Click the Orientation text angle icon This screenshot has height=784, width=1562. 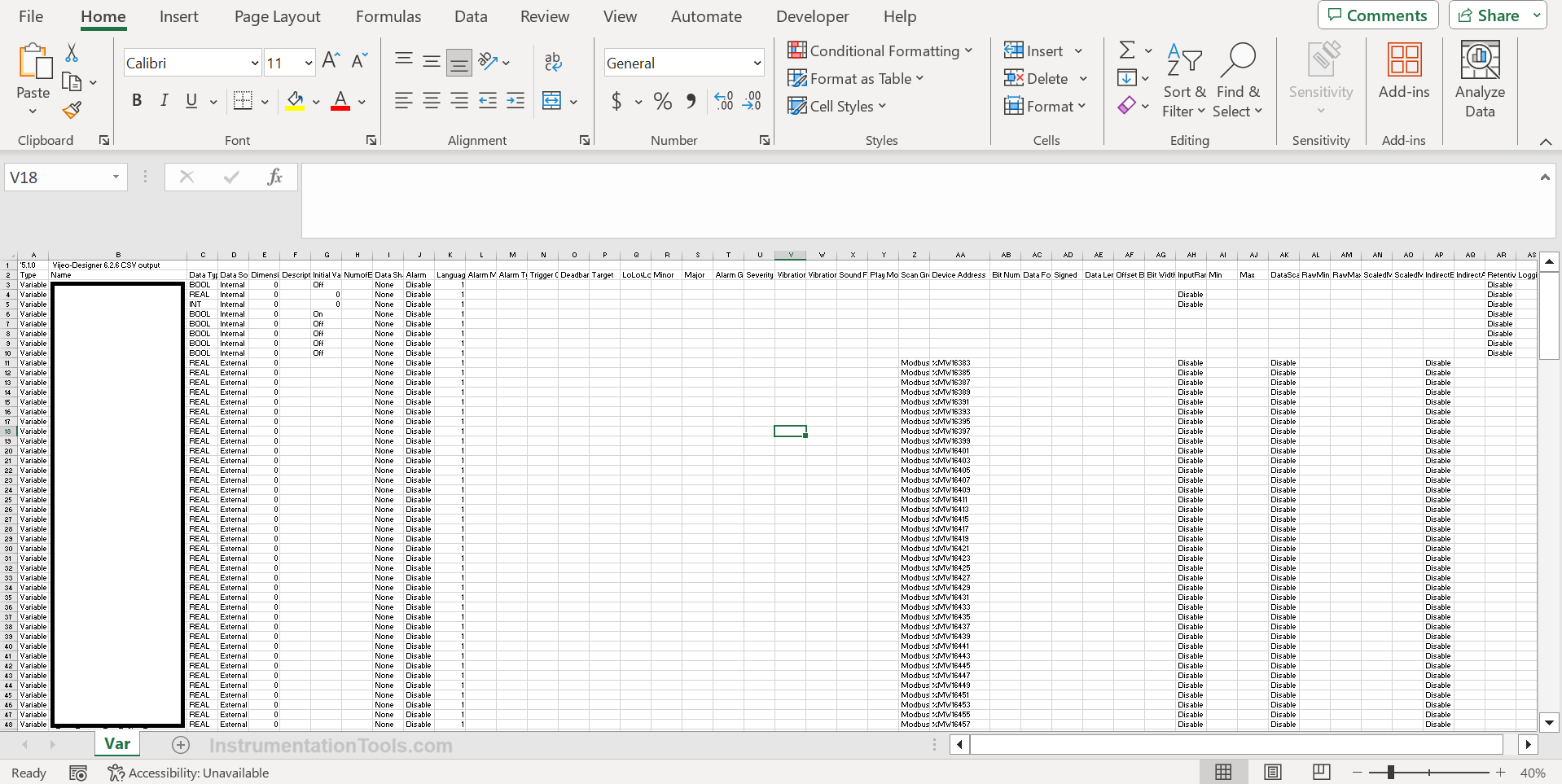488,60
